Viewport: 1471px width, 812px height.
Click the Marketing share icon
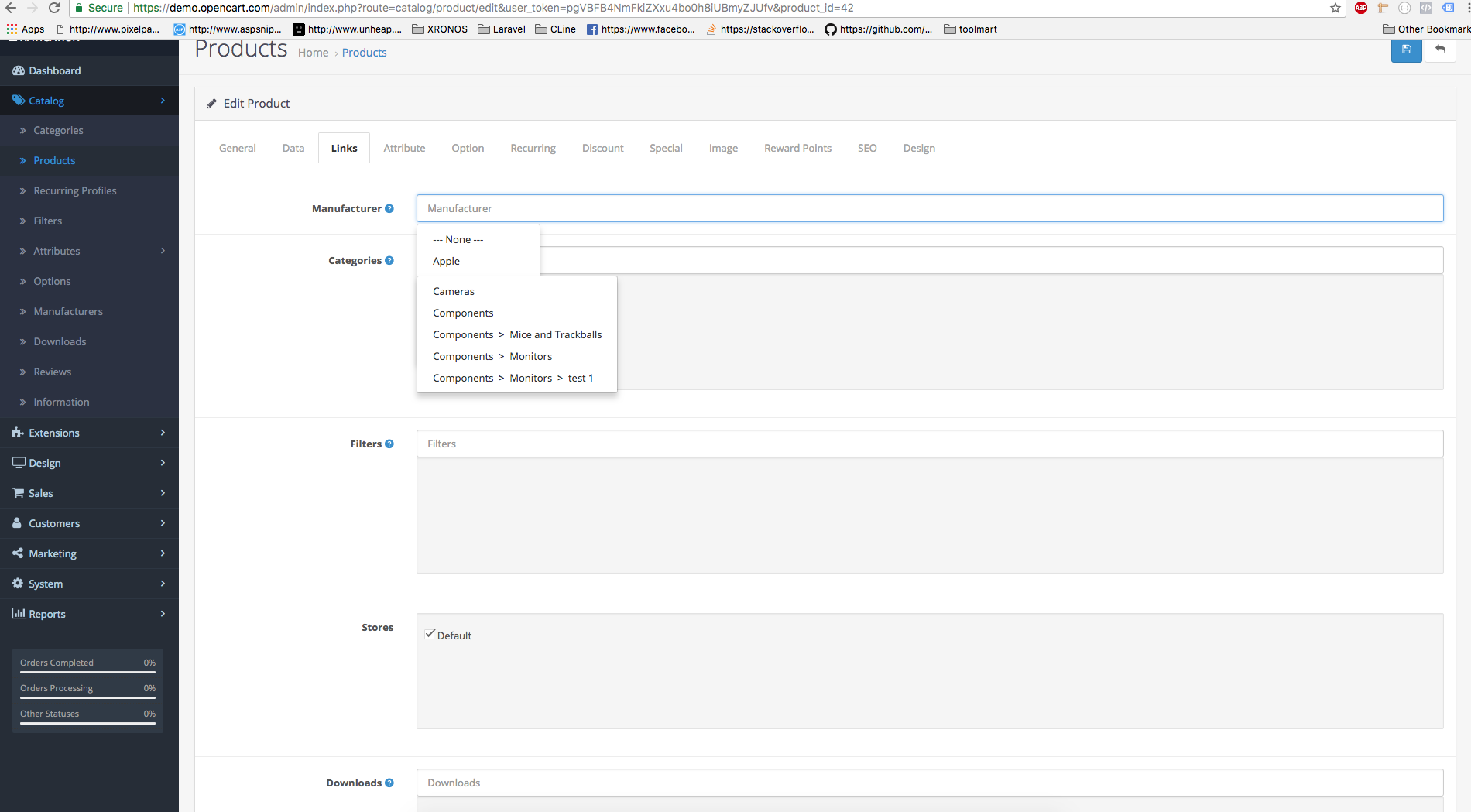(x=18, y=553)
